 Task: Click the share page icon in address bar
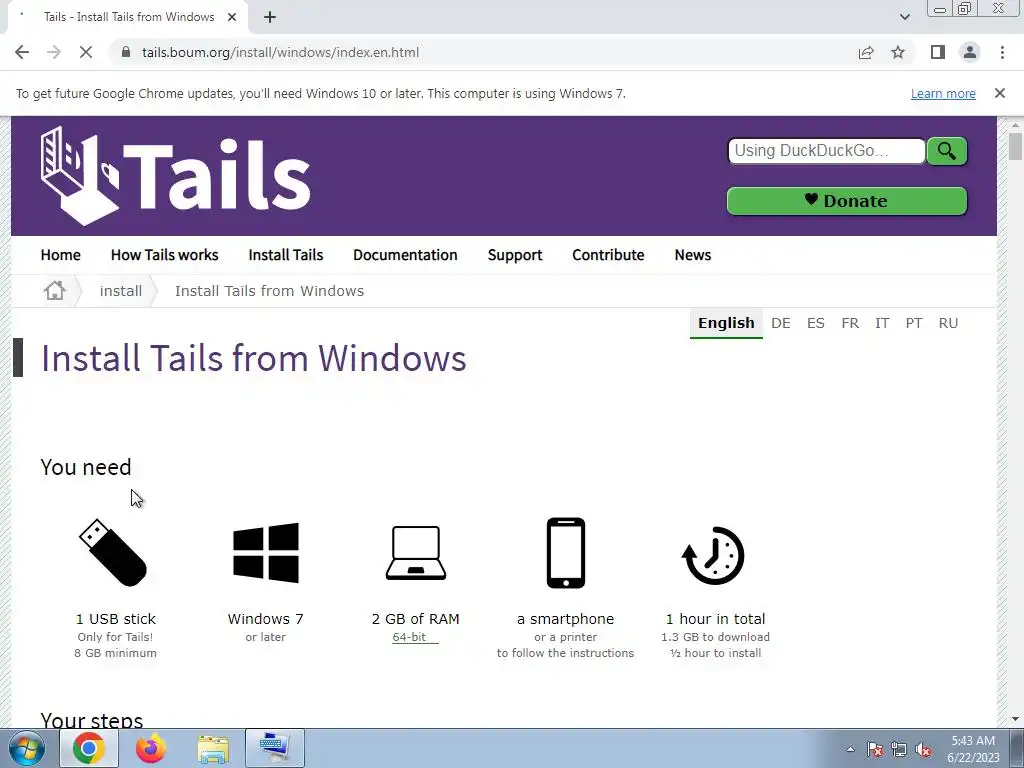coord(866,52)
